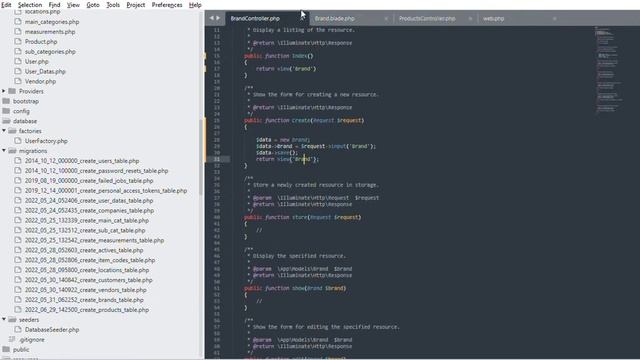Open the Help menu

click(195, 5)
